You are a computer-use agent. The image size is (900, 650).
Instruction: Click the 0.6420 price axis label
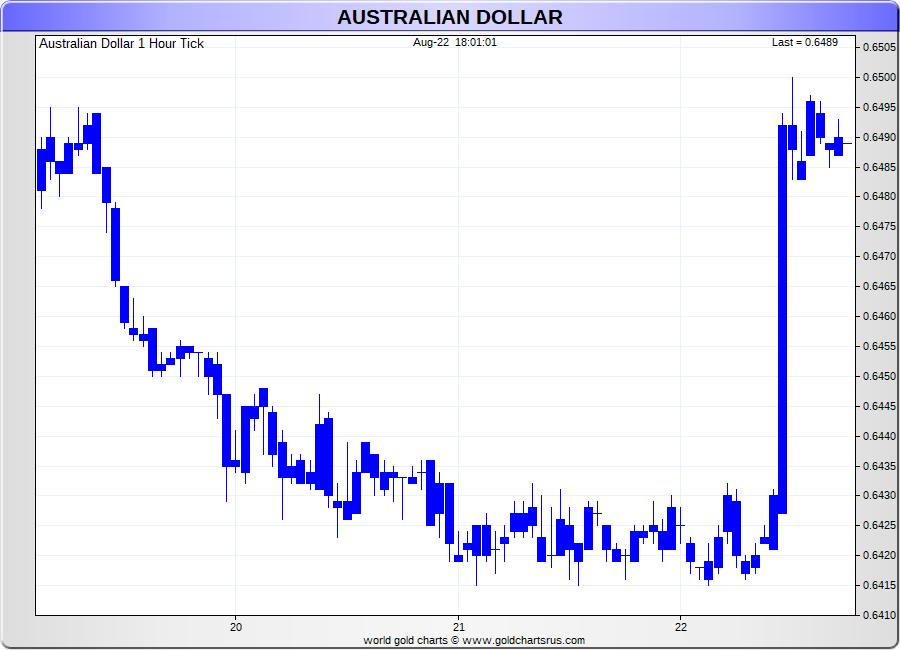pos(879,555)
